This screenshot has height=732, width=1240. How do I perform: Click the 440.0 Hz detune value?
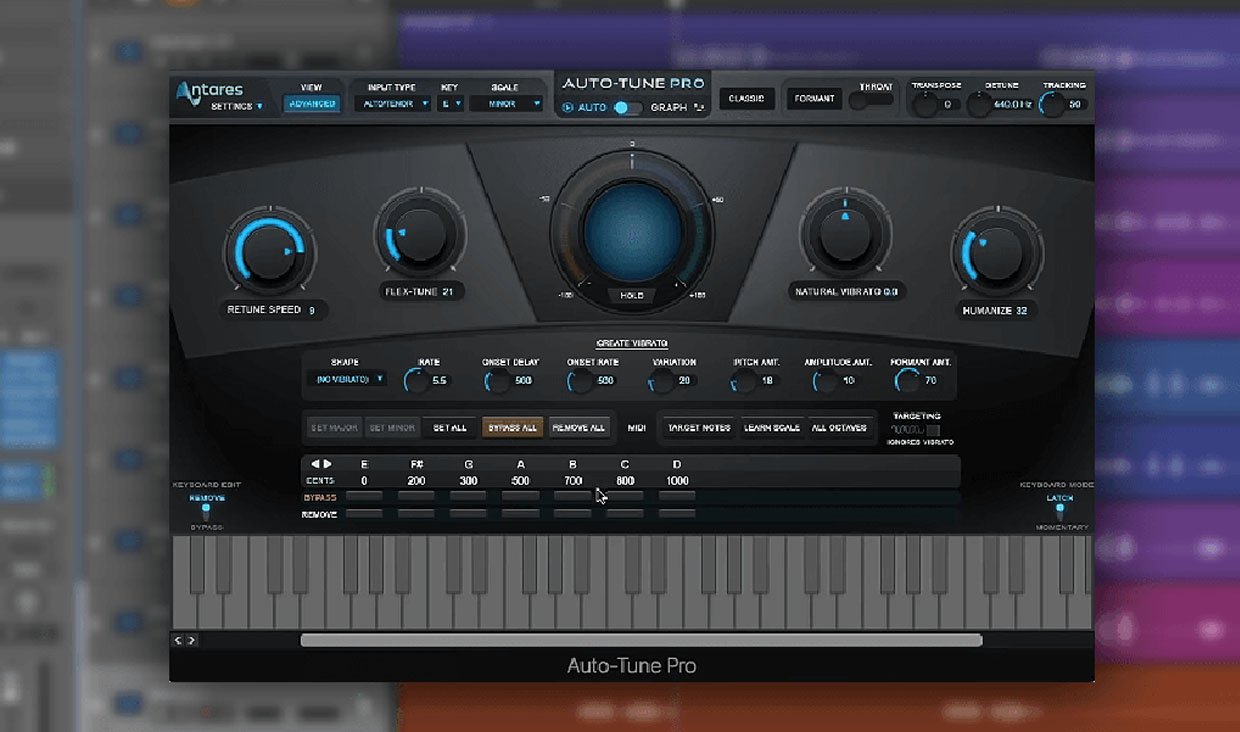1013,103
